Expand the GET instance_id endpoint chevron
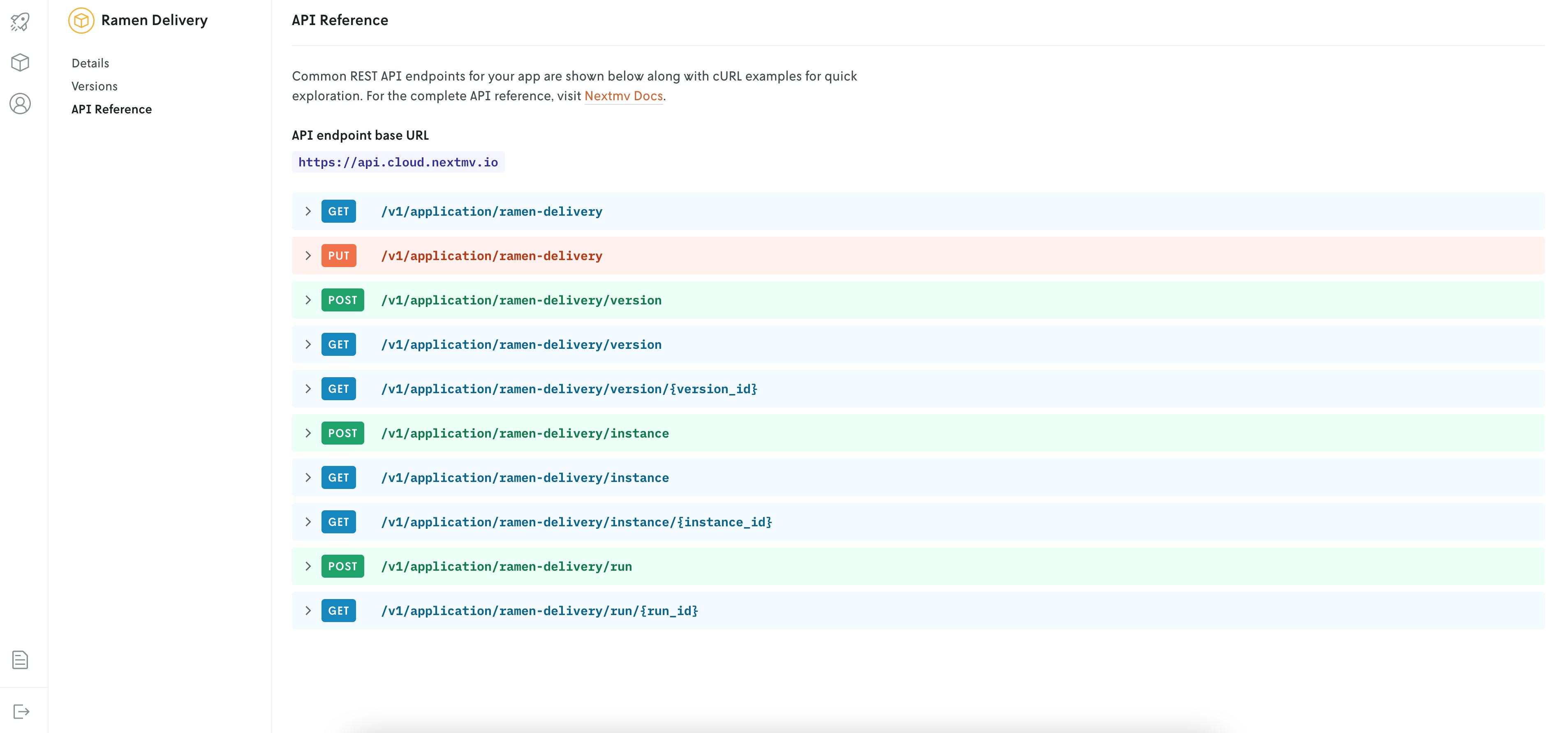 (x=308, y=522)
